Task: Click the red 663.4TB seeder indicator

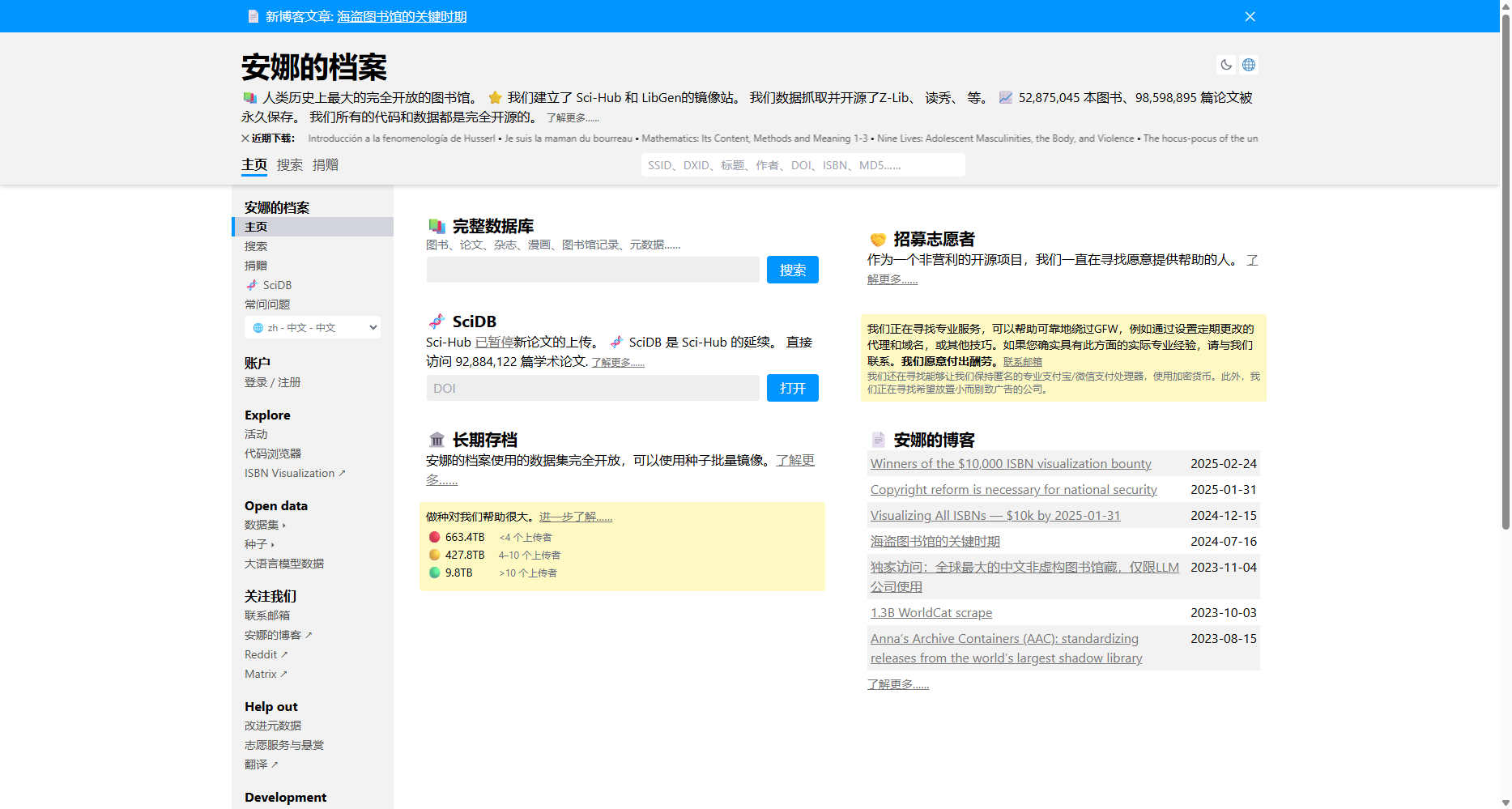Action: tap(435, 537)
